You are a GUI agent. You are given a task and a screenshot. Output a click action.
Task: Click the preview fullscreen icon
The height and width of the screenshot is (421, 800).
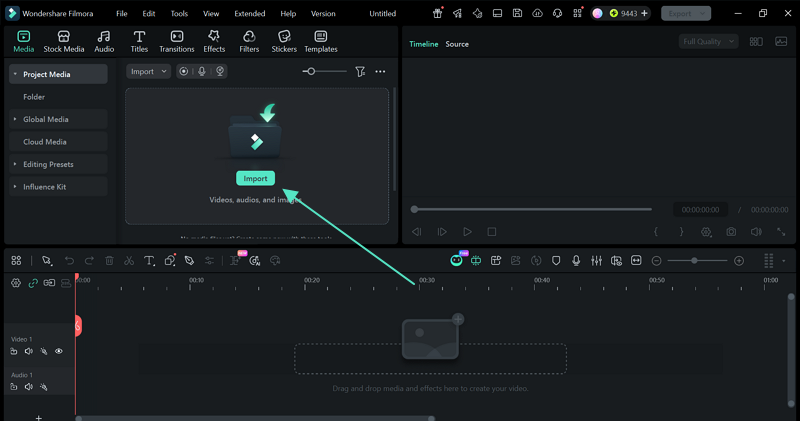781,232
